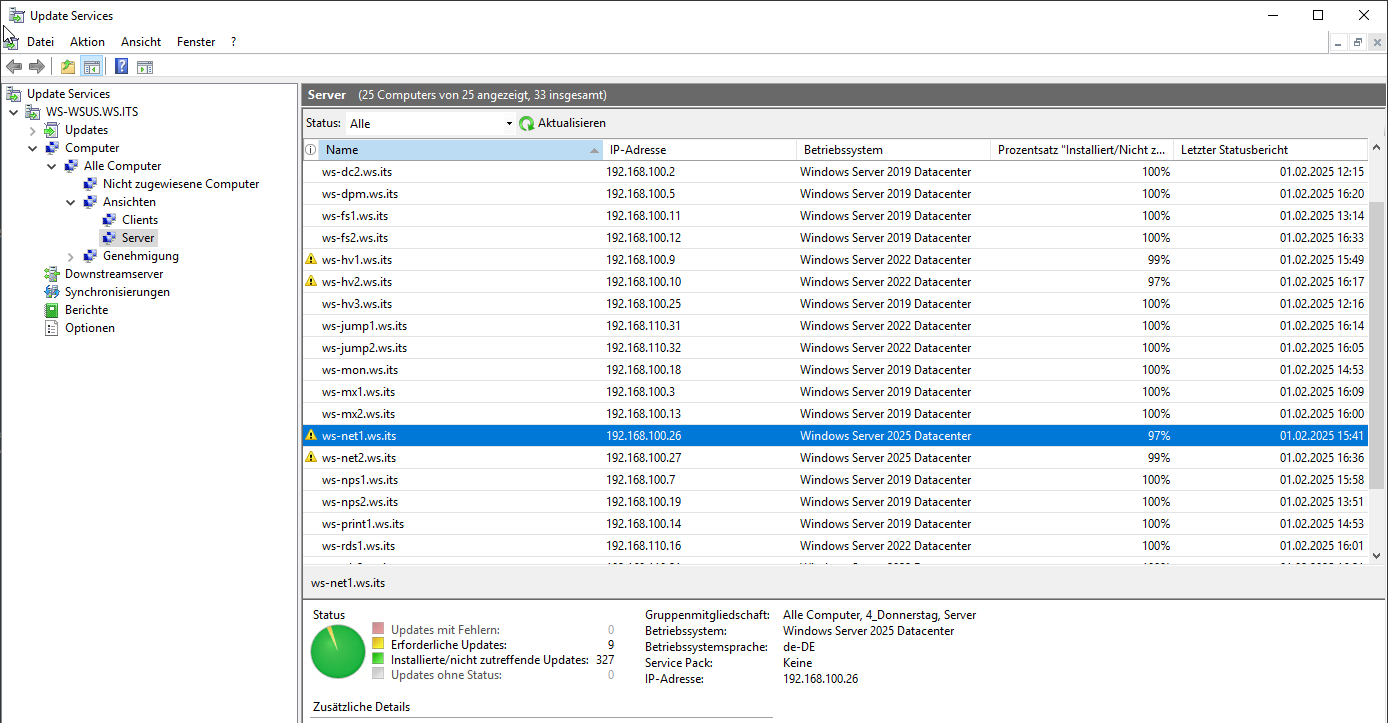
Task: Open the ? help menu
Action: pyautogui.click(x=233, y=42)
